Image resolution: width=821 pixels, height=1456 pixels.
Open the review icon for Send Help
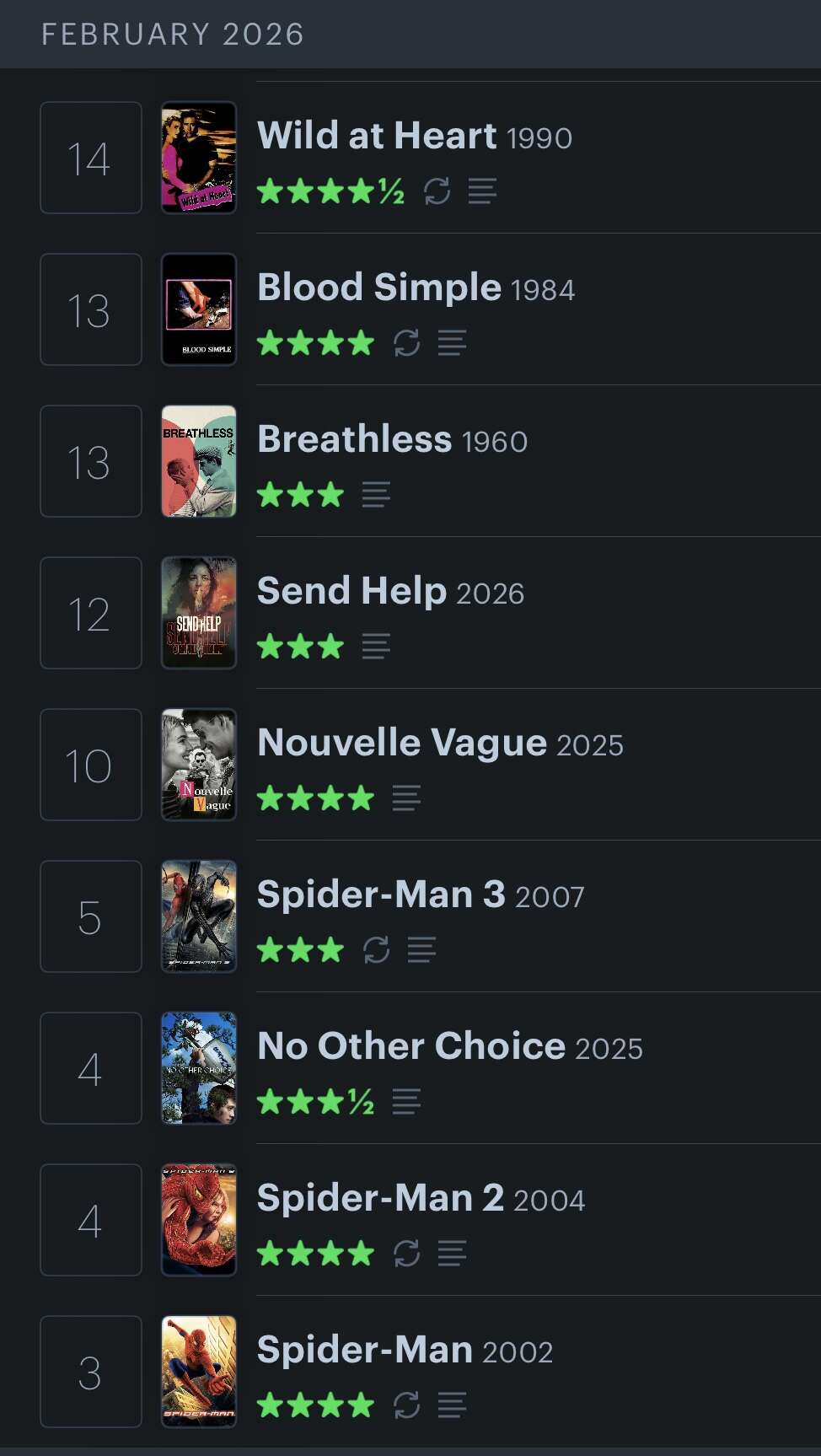tap(376, 647)
